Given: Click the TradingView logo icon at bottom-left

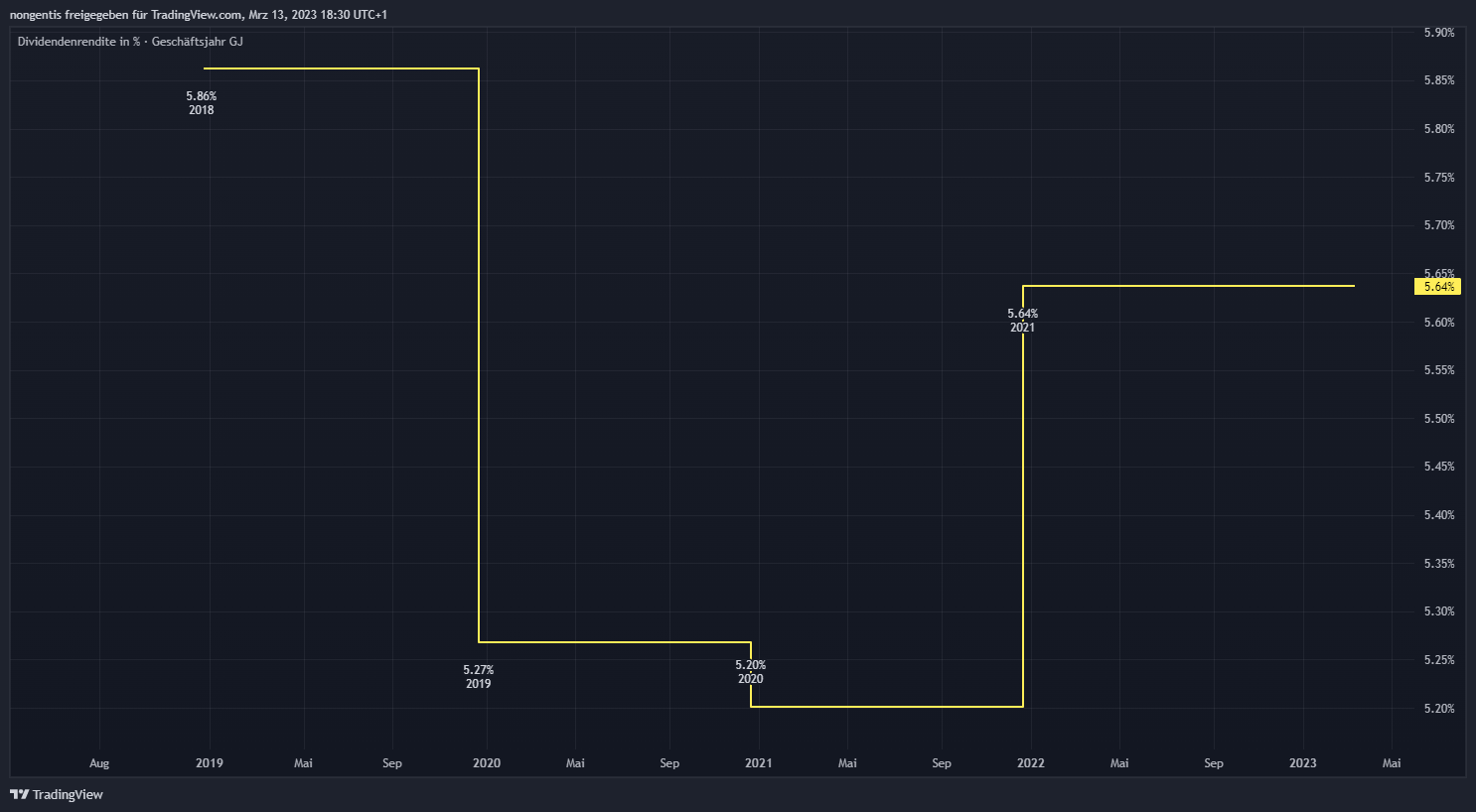Looking at the screenshot, I should (x=19, y=794).
